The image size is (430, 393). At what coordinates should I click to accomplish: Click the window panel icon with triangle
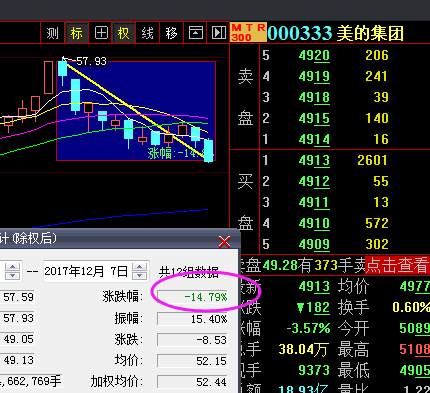[196, 33]
